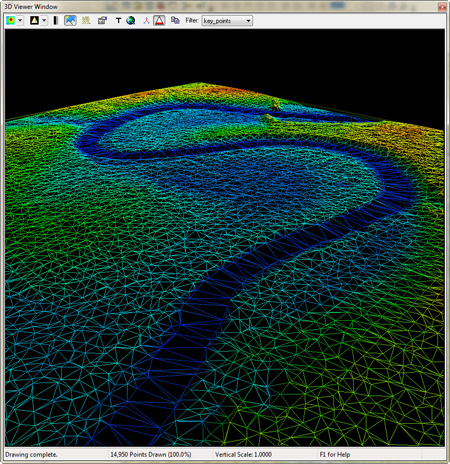Click the 3D Viewer Window title bar
This screenshot has height=464, width=450.
pos(220,6)
